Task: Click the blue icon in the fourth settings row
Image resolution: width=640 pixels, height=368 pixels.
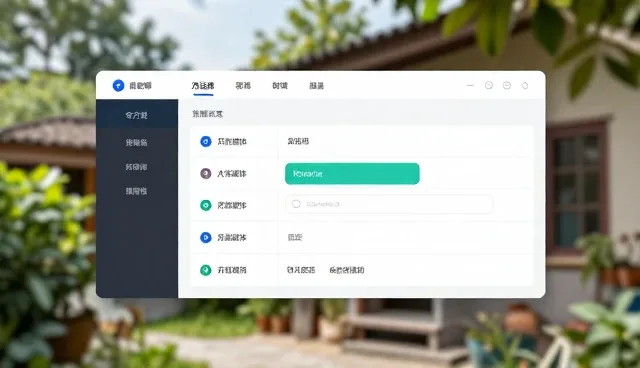Action: 206,237
